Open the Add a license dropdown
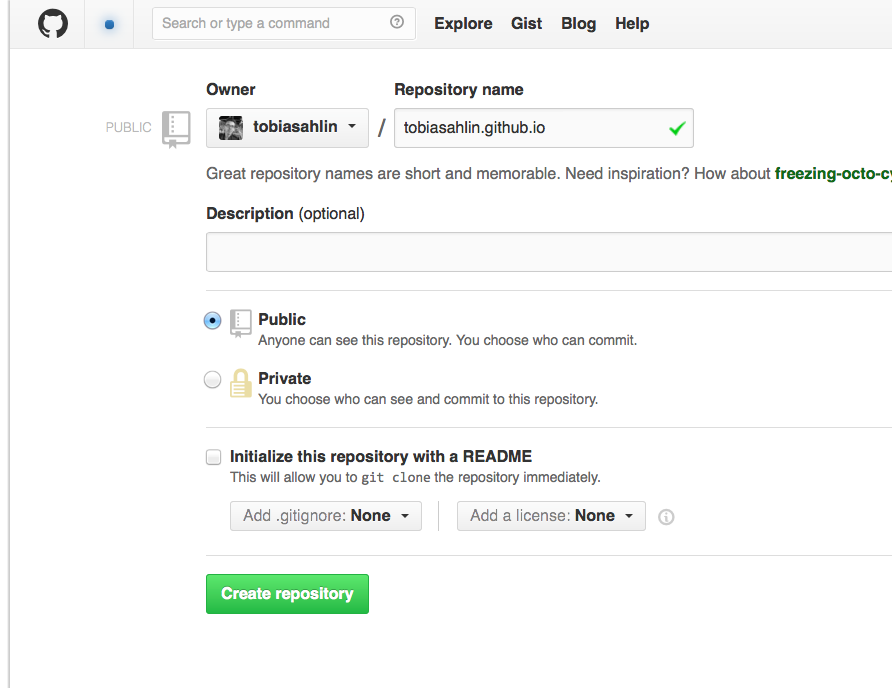This screenshot has width=892, height=688. (551, 516)
